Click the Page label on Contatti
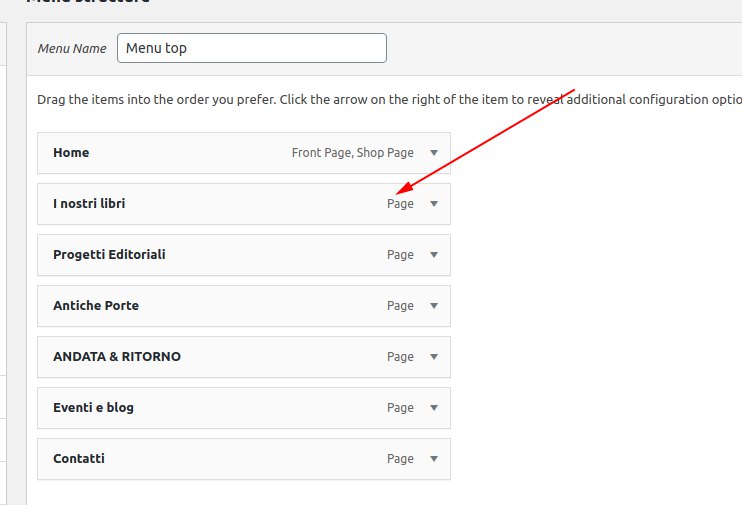Image resolution: width=742 pixels, height=505 pixels. 400,459
